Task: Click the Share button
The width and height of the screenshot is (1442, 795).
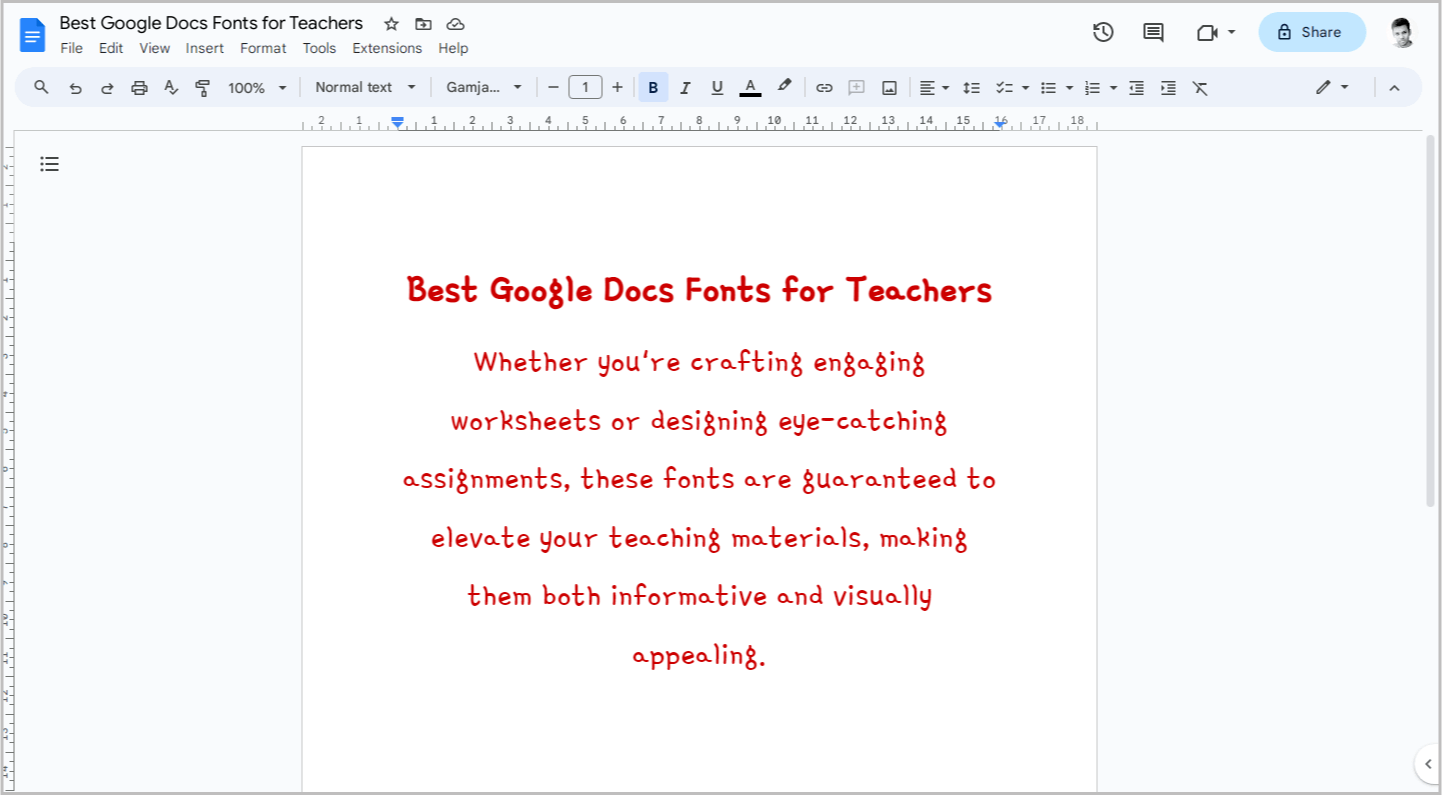Action: 1311,31
